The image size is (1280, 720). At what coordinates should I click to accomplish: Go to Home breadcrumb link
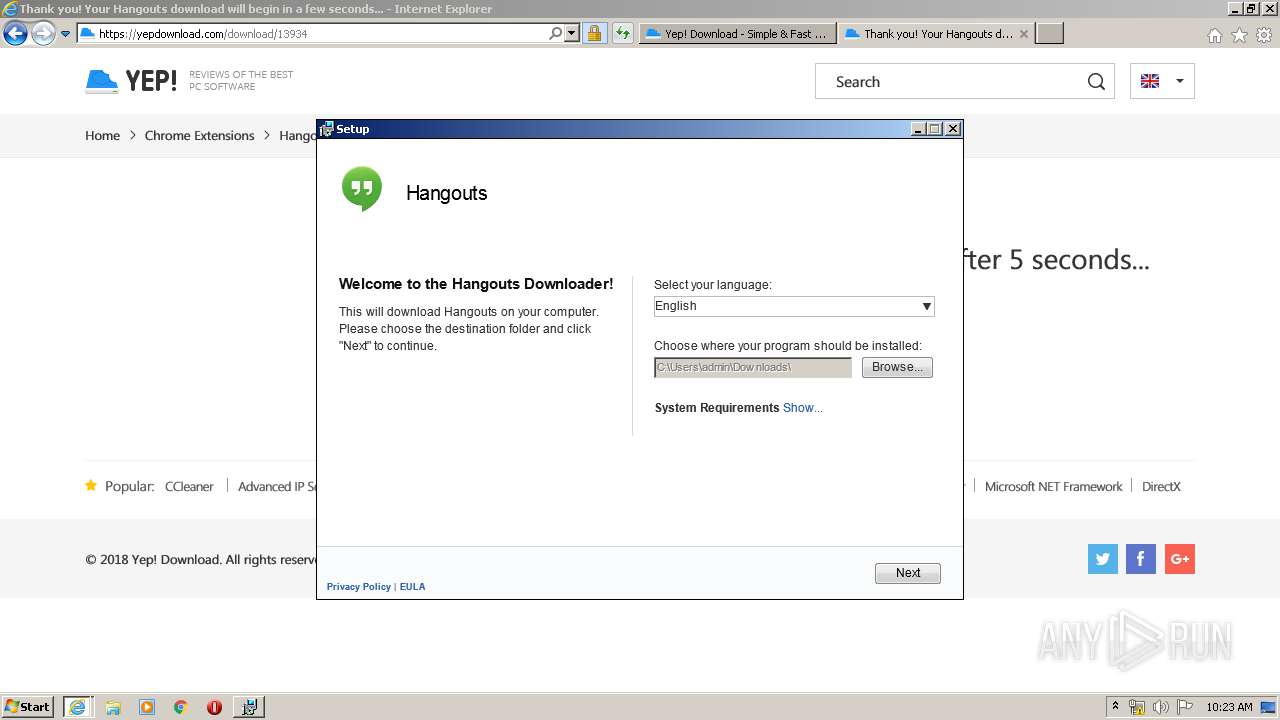102,136
